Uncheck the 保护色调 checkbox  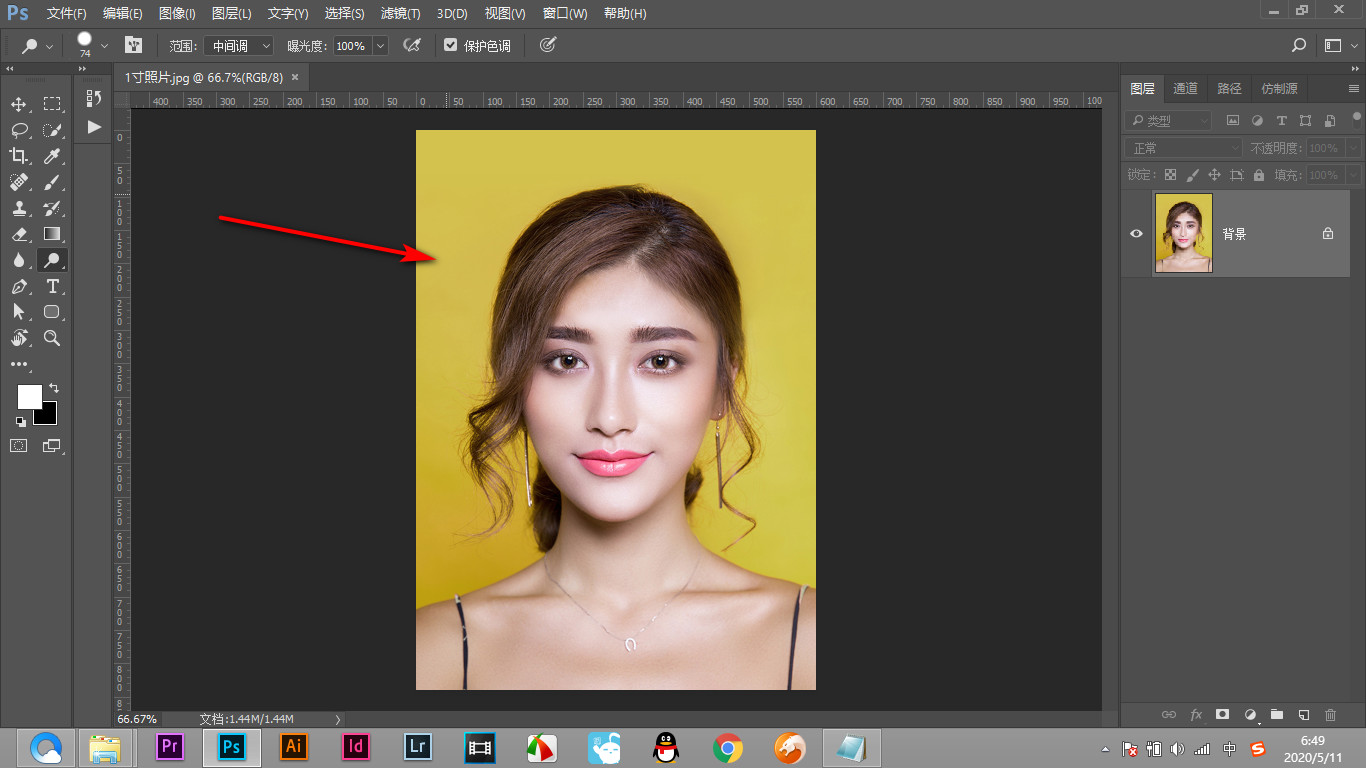tap(451, 45)
